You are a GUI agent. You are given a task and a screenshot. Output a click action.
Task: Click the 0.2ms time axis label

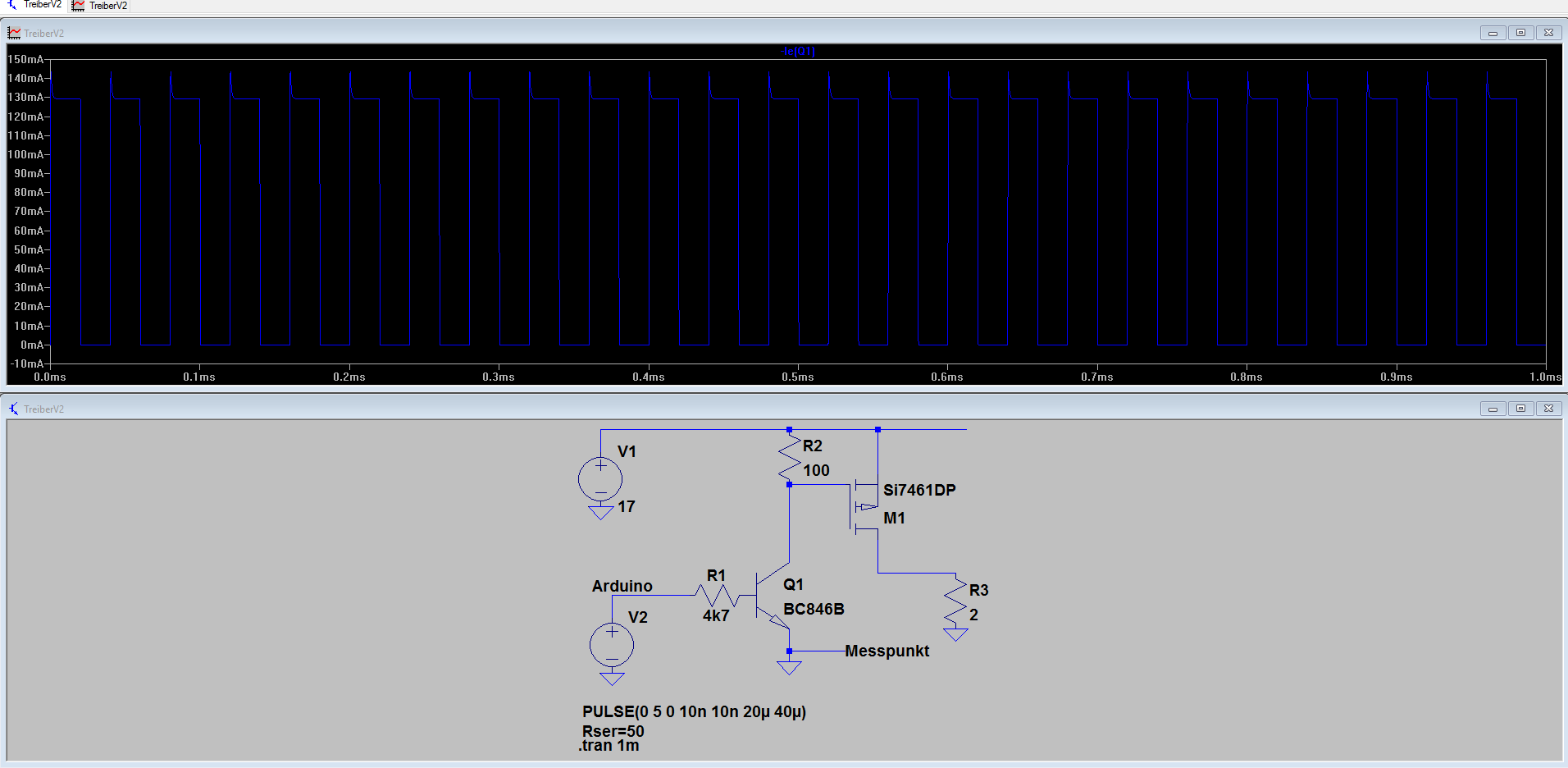pos(349,377)
